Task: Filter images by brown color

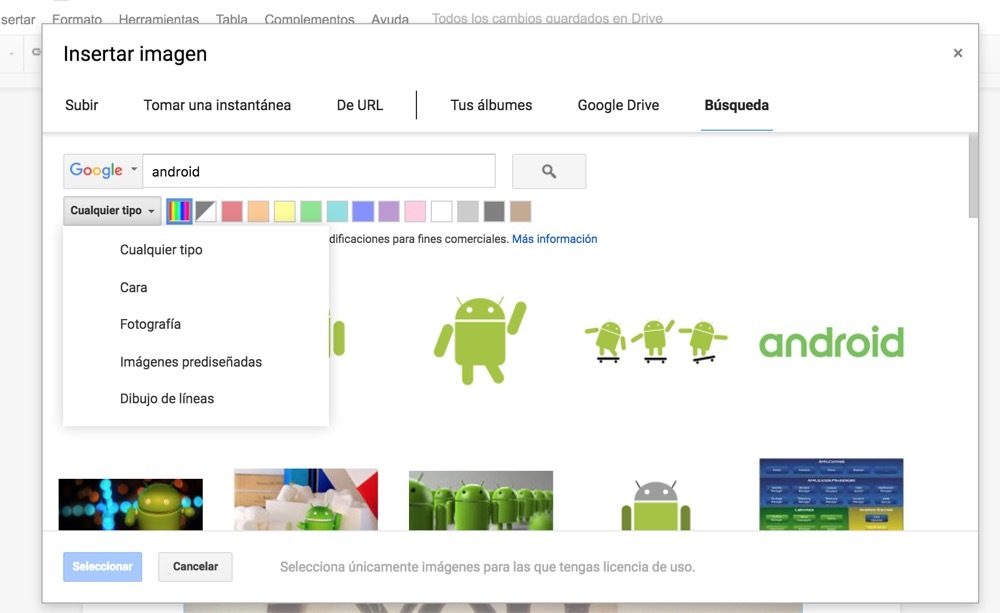Action: [x=520, y=211]
